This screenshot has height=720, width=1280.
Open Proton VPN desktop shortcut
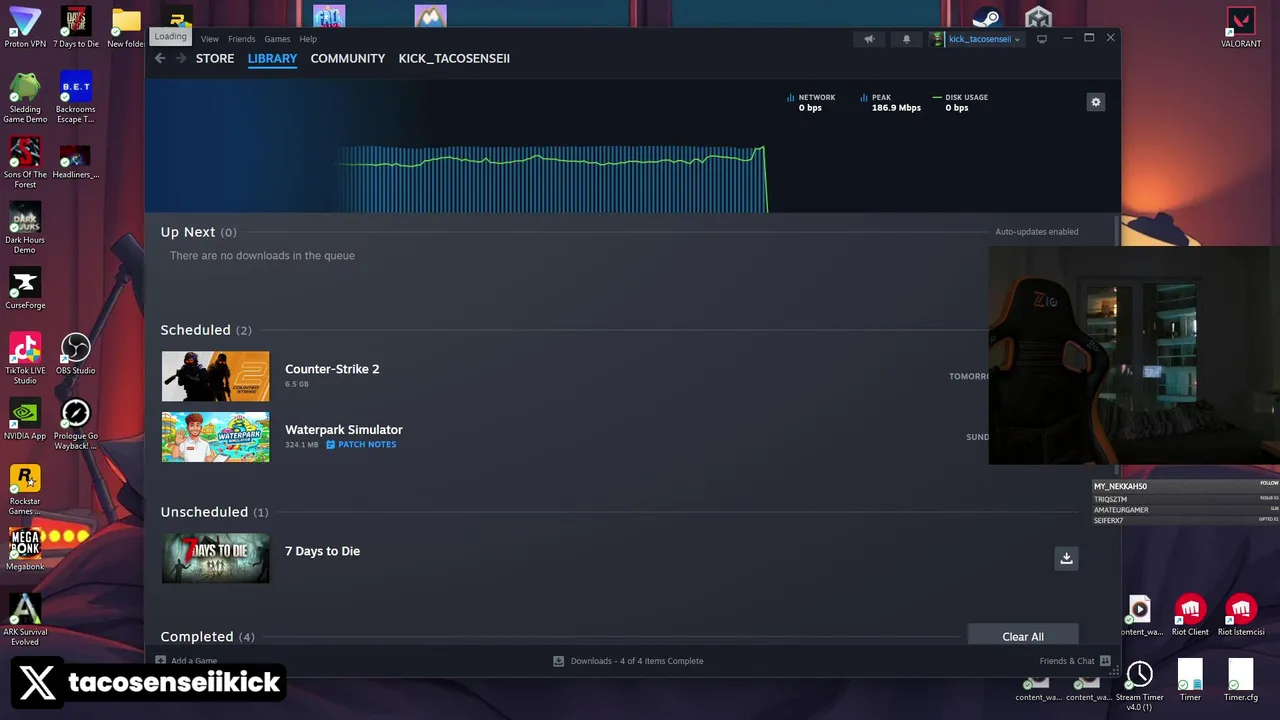(x=25, y=27)
